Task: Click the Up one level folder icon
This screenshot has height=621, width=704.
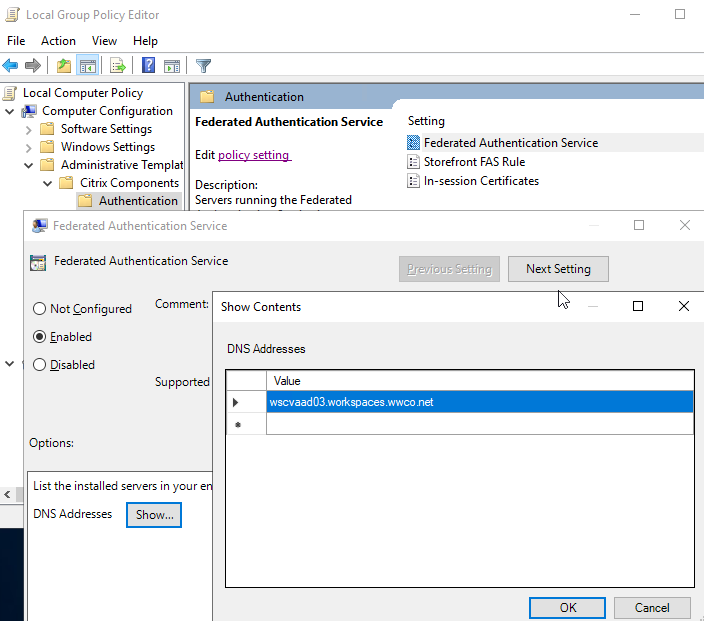Action: [x=64, y=66]
